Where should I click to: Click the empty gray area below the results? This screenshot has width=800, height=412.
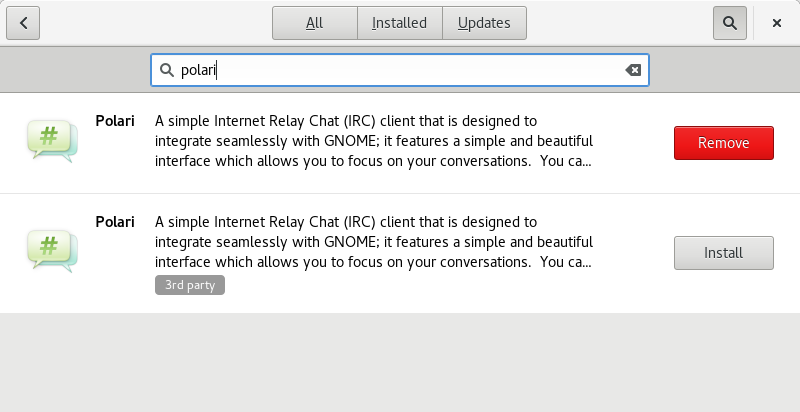point(400,362)
